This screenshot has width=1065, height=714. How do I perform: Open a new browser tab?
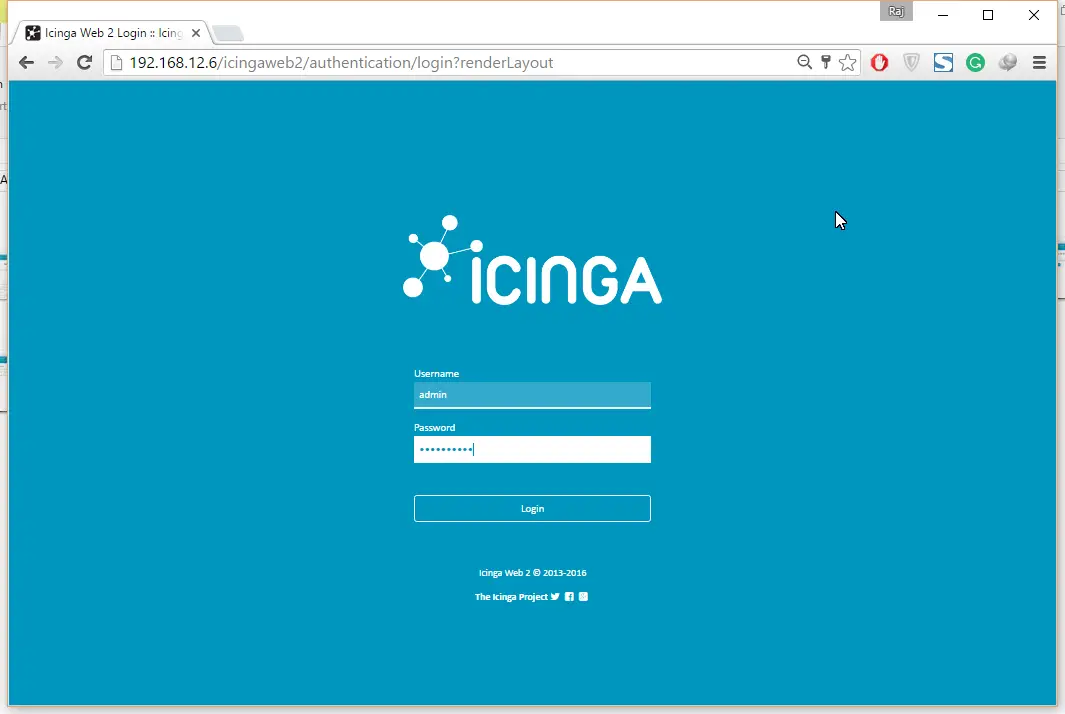228,33
